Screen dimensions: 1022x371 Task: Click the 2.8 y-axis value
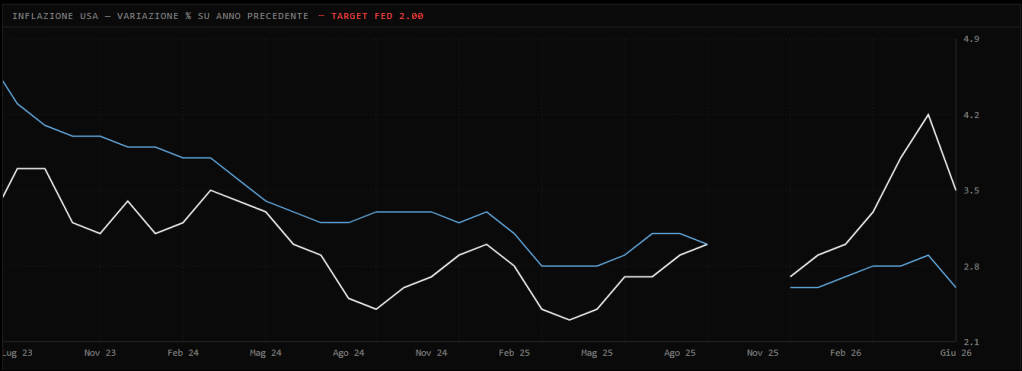971,266
